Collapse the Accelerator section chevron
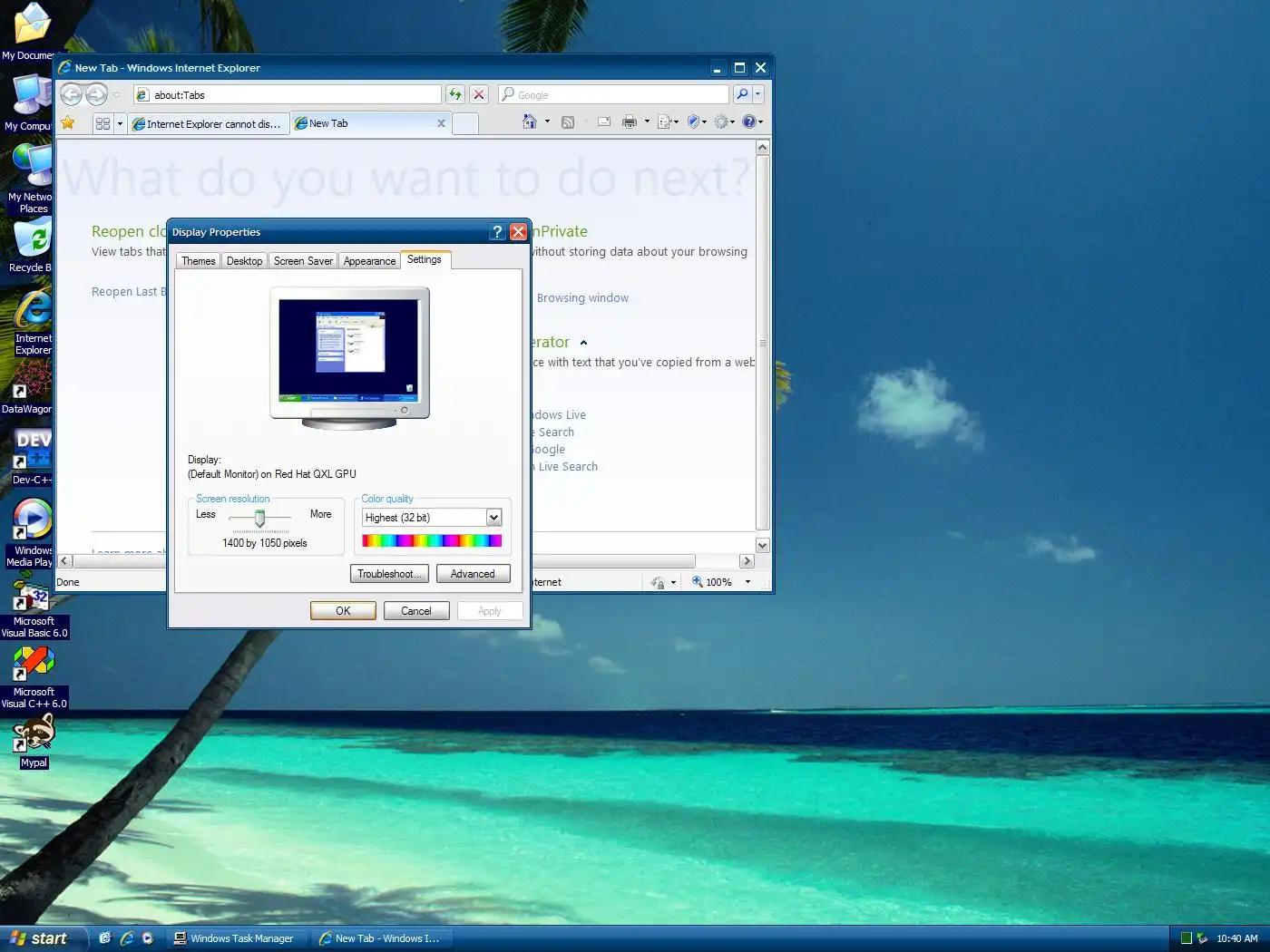Image resolution: width=1270 pixels, height=952 pixels. [583, 343]
